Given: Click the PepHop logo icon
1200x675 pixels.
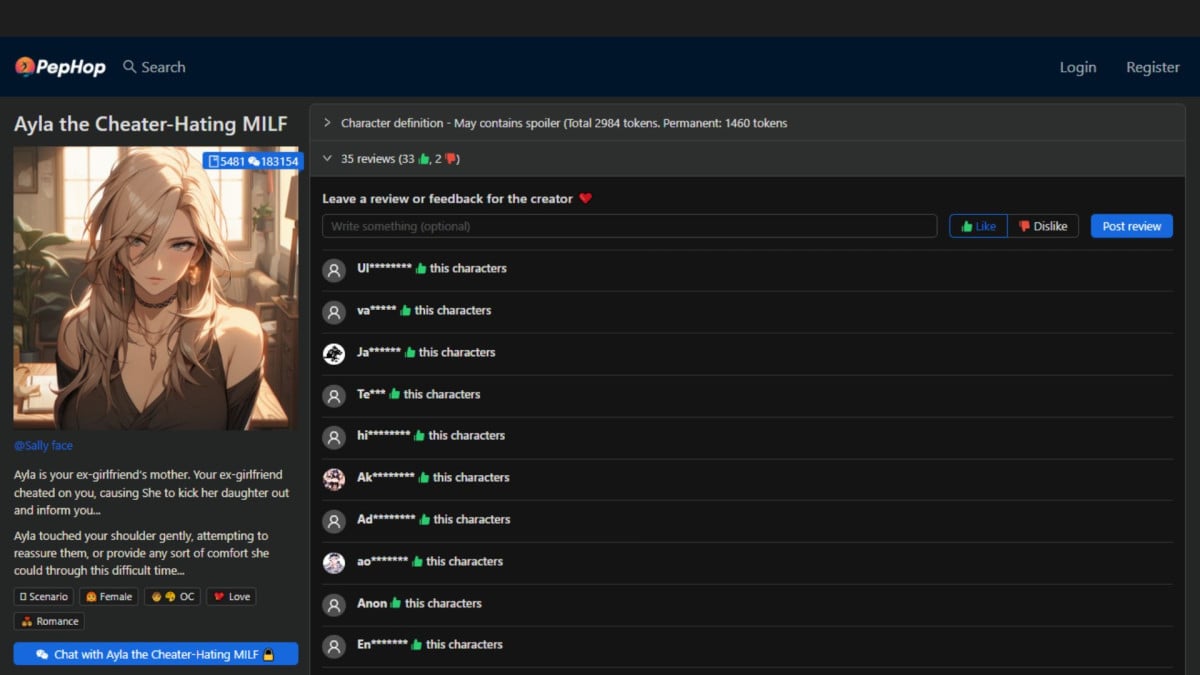Looking at the screenshot, I should point(25,67).
